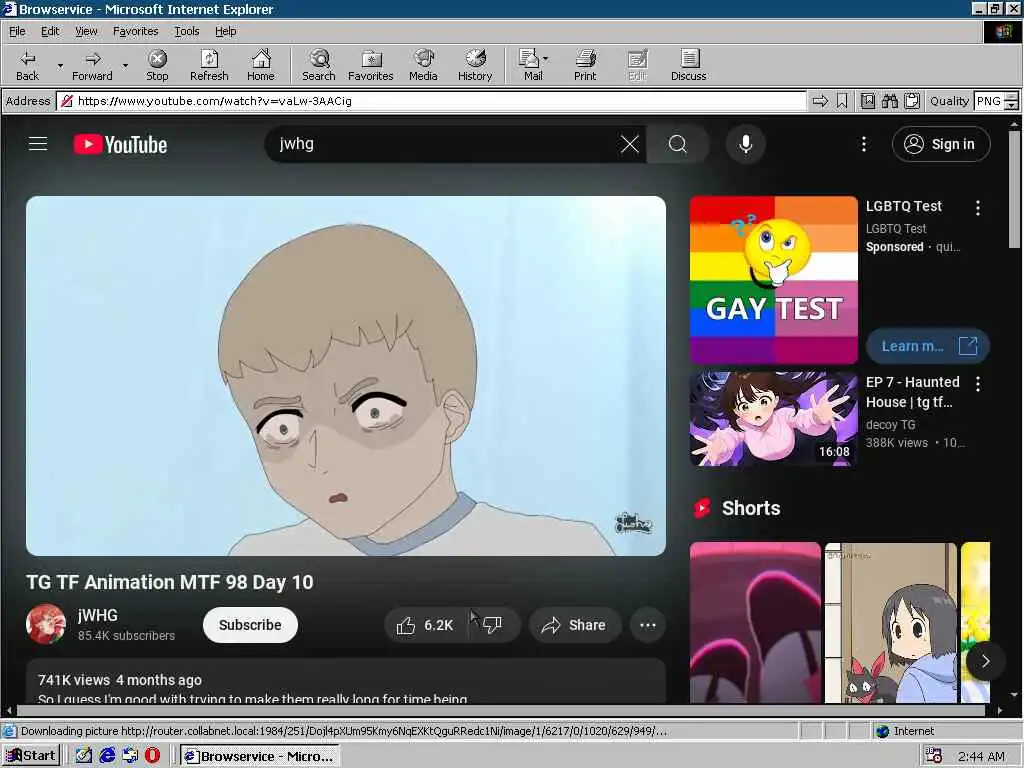The width and height of the screenshot is (1024, 768).
Task: Refresh the current page
Action: (x=209, y=65)
